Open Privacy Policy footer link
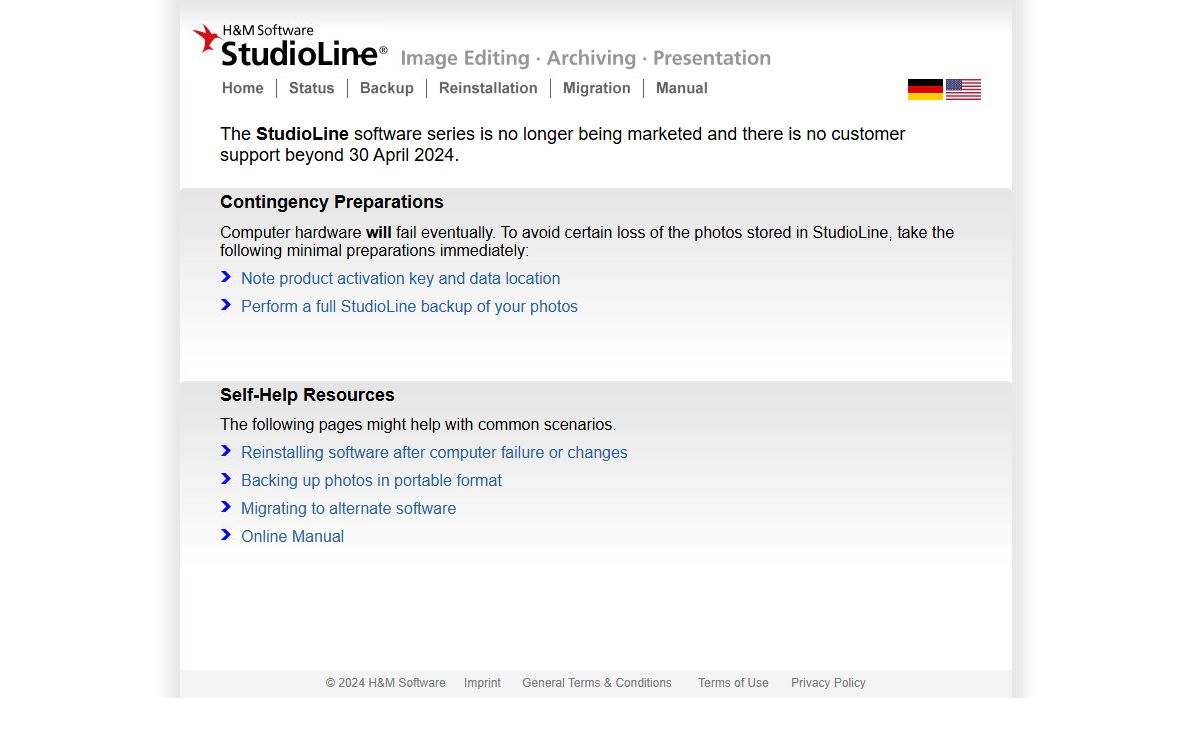 pos(828,683)
